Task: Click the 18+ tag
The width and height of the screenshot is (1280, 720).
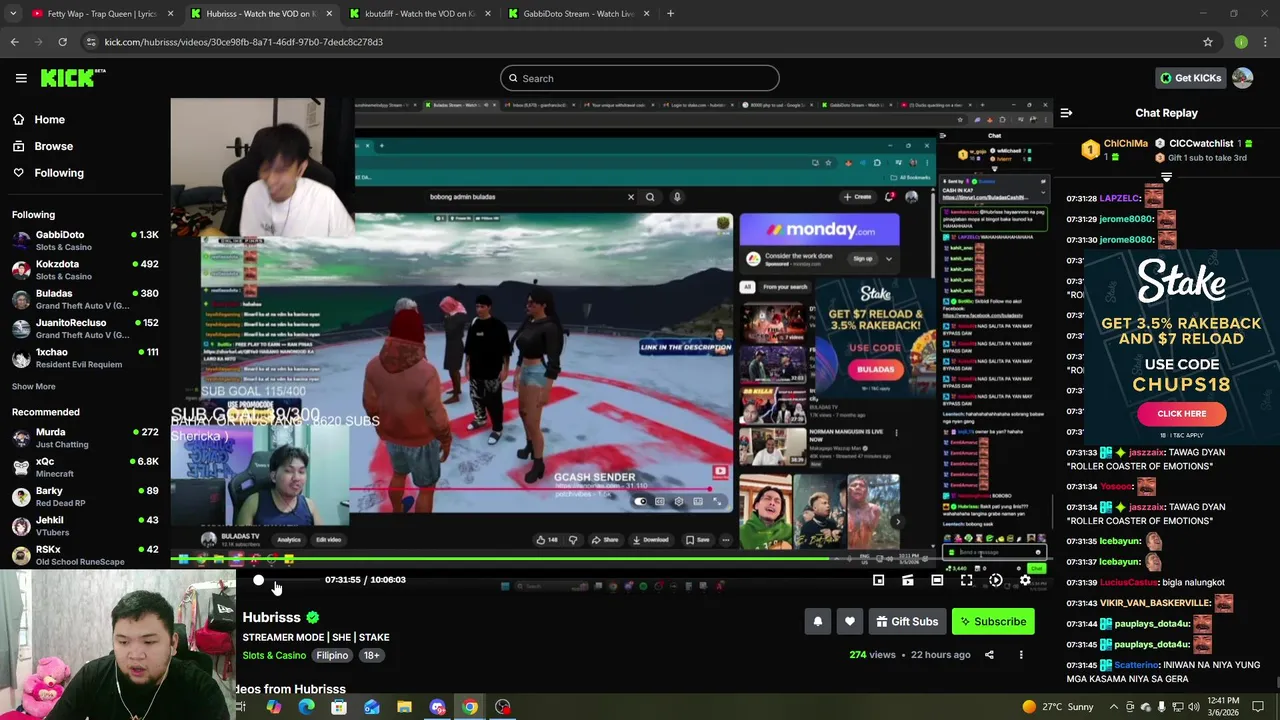Action: 371,655
